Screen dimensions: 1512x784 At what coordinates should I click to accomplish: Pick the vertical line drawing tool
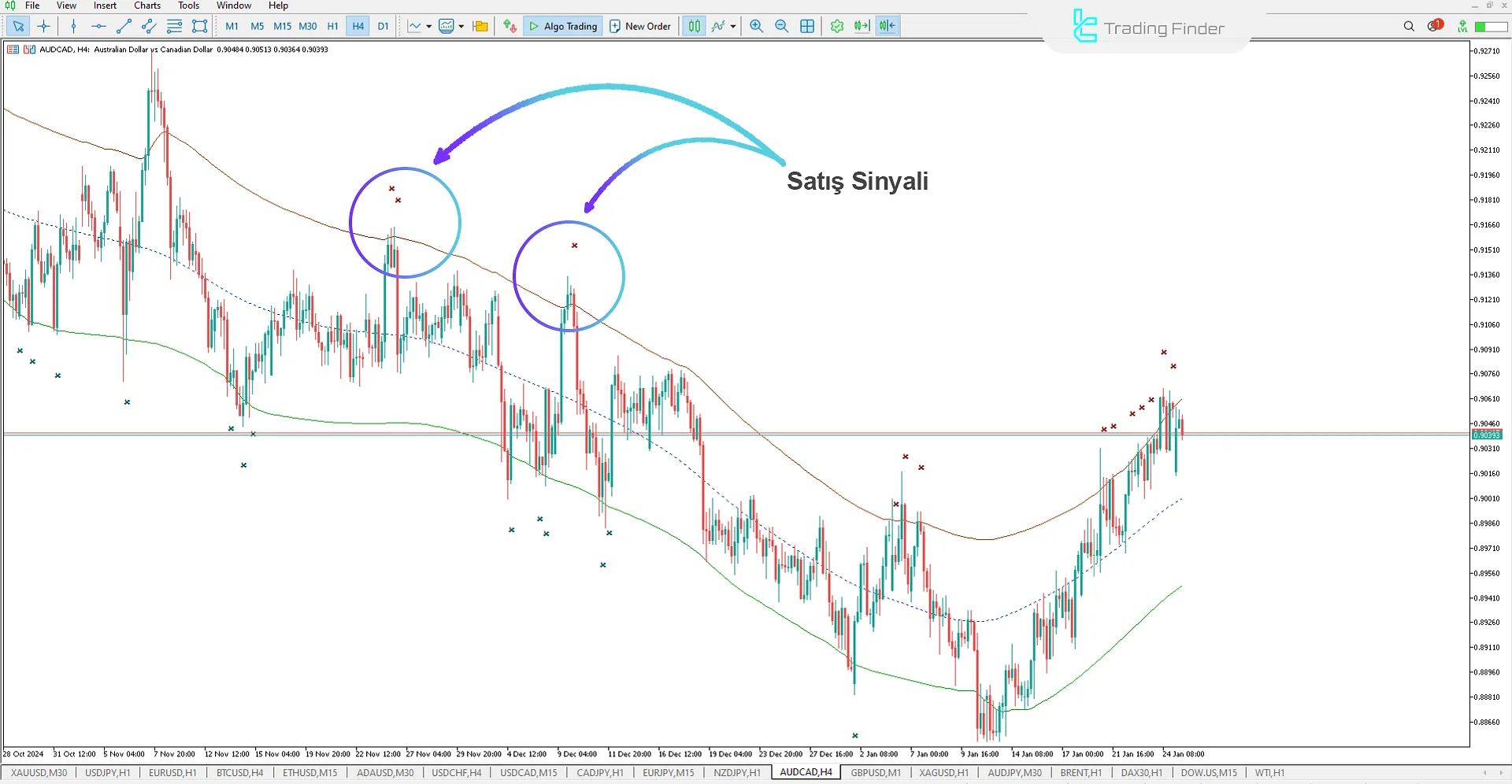pyautogui.click(x=73, y=26)
